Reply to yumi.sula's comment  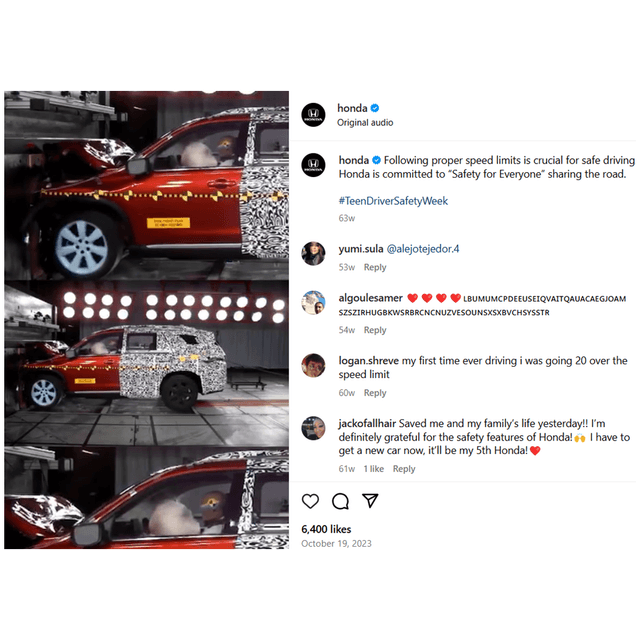(x=375, y=267)
